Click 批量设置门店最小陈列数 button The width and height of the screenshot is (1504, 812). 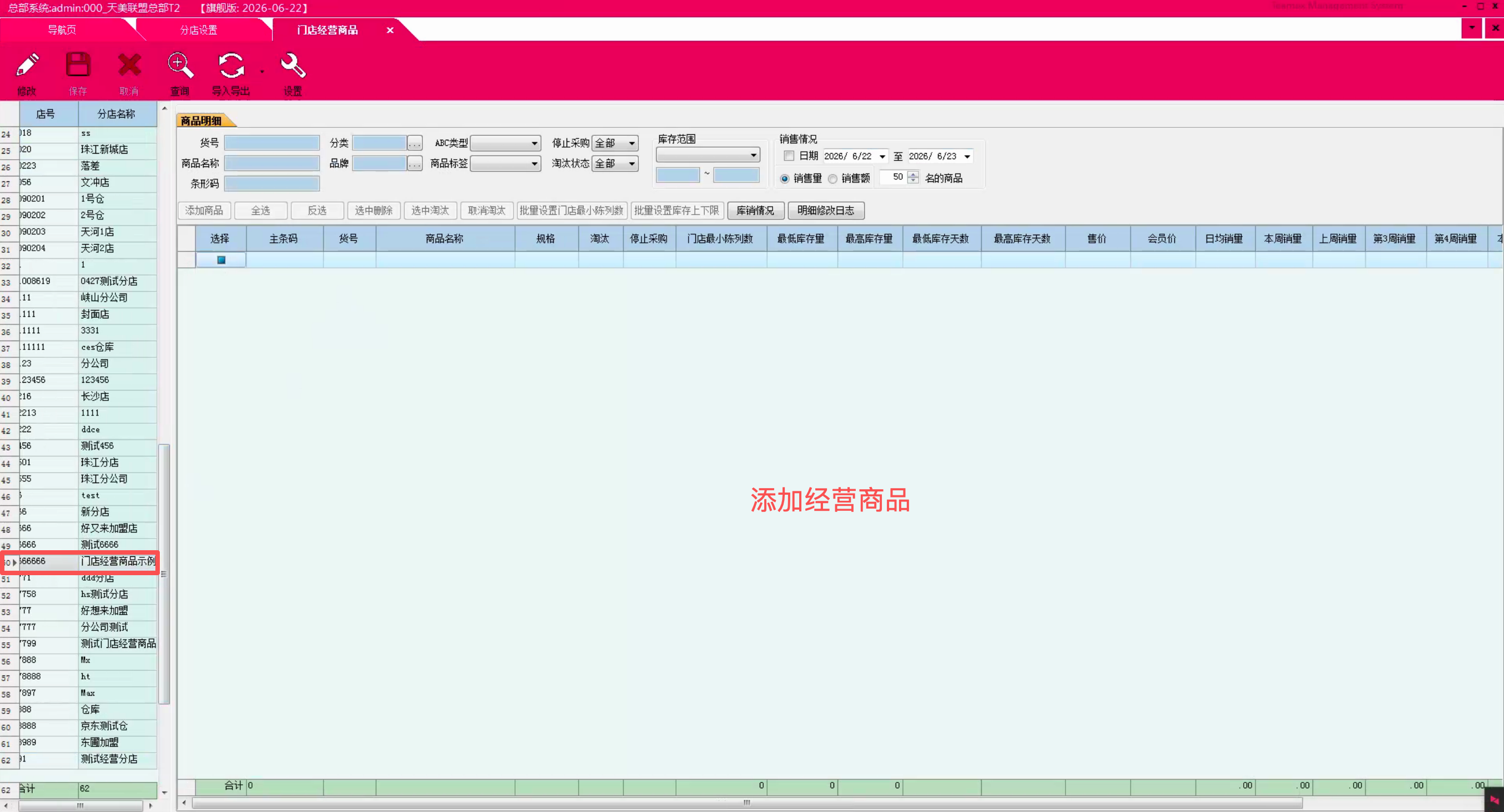tap(572, 211)
